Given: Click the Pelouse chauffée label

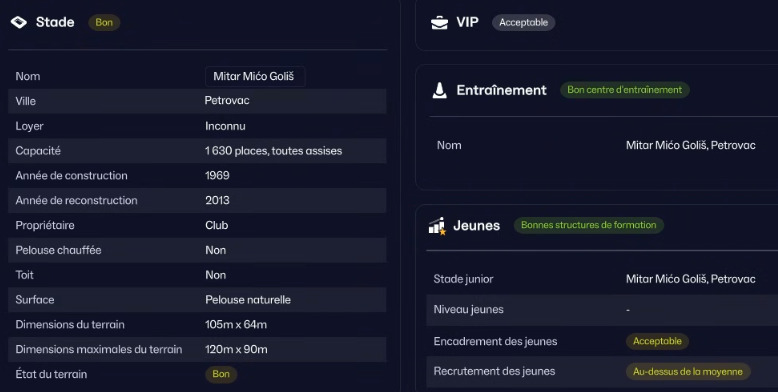Looking at the screenshot, I should pos(59,250).
